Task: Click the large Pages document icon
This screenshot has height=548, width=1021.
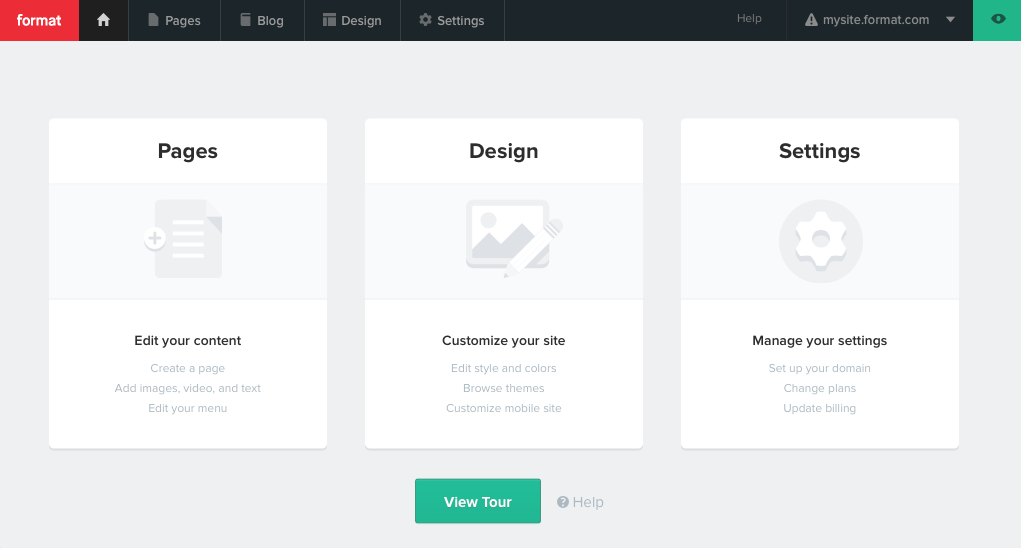Action: coord(187,240)
